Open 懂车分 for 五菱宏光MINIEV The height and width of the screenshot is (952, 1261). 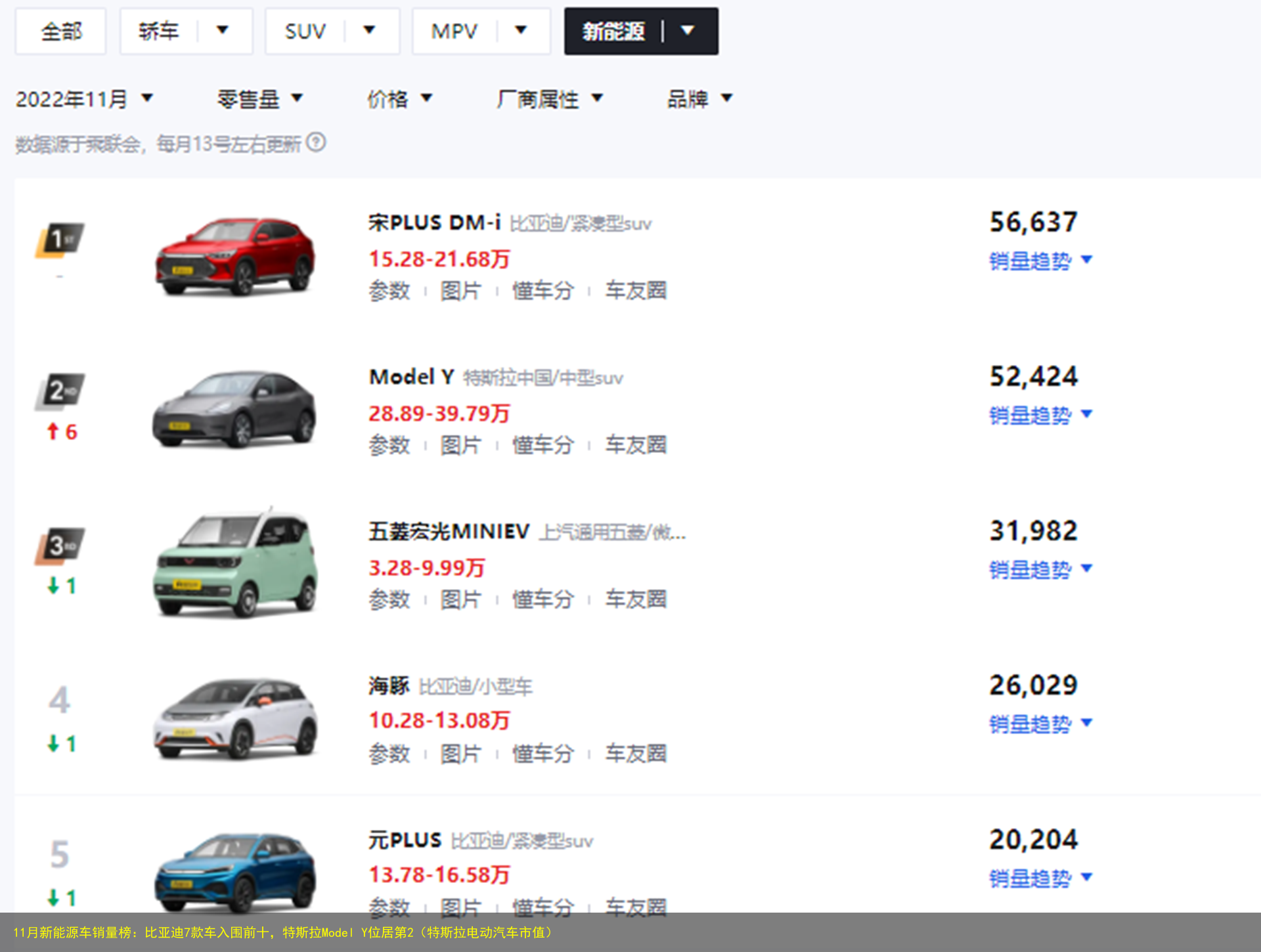coord(543,599)
